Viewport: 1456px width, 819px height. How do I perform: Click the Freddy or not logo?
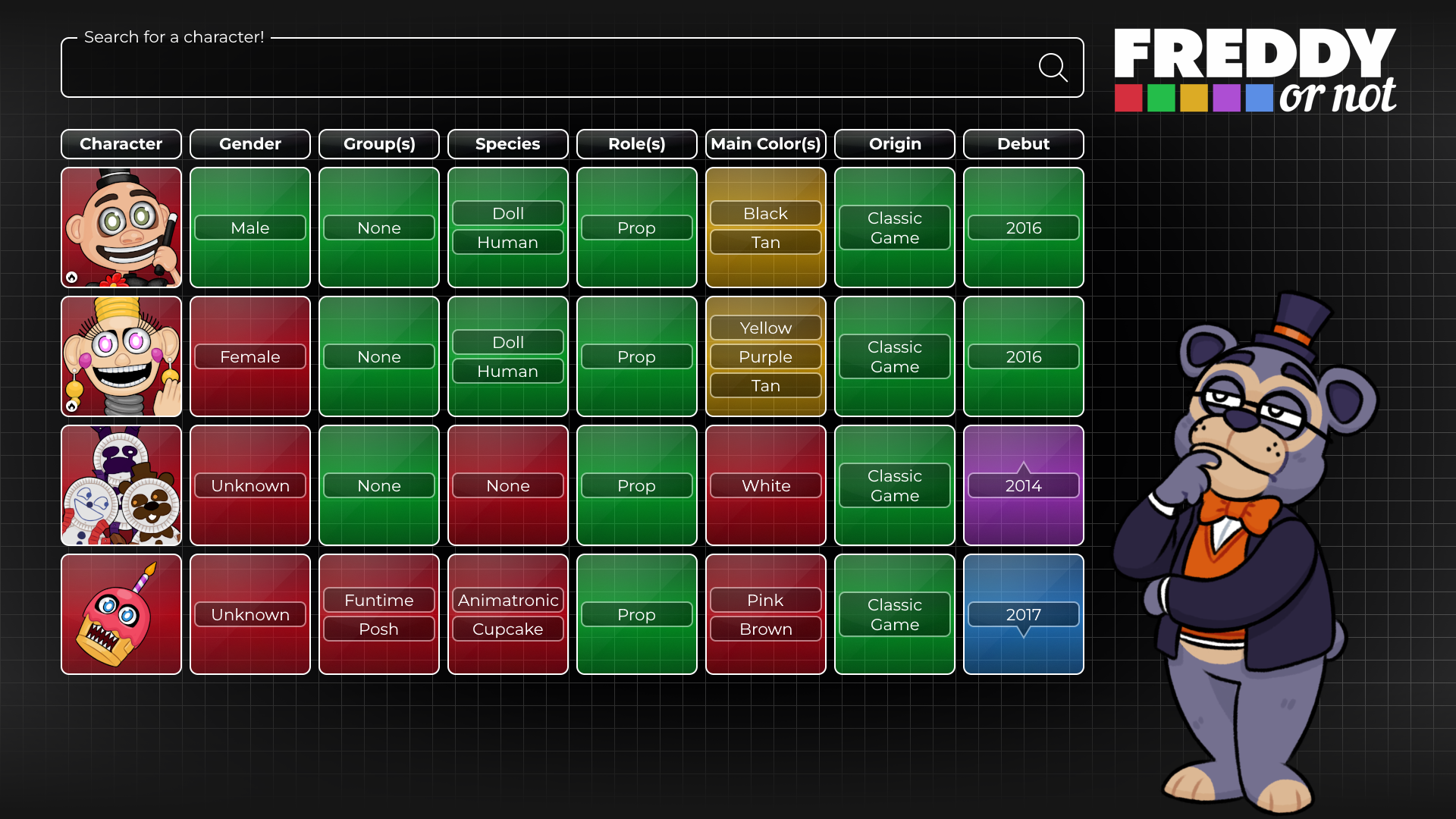1255,71
